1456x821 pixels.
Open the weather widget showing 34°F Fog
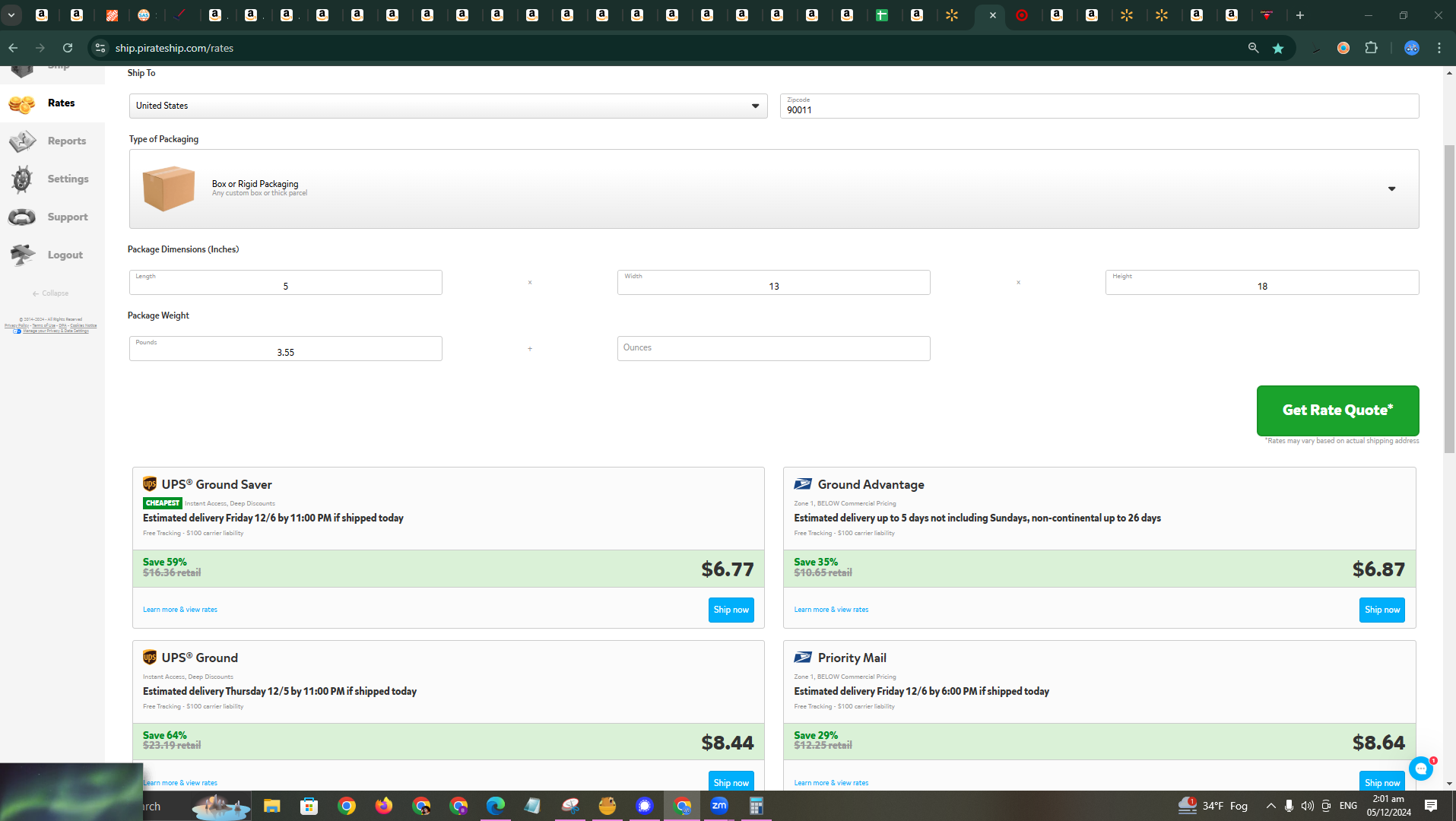[1213, 806]
